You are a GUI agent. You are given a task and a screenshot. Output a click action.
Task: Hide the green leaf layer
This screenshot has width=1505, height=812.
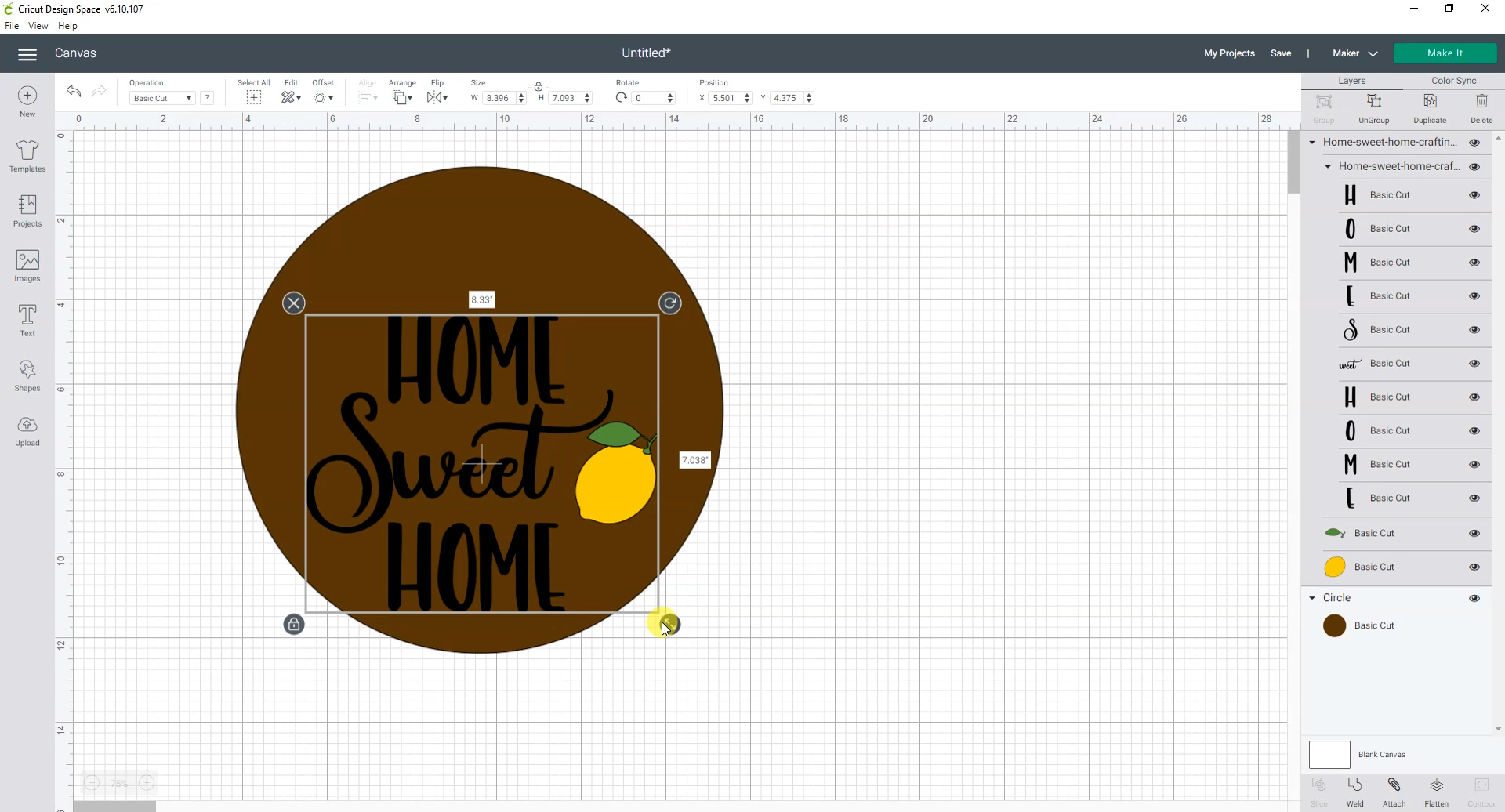(1474, 533)
